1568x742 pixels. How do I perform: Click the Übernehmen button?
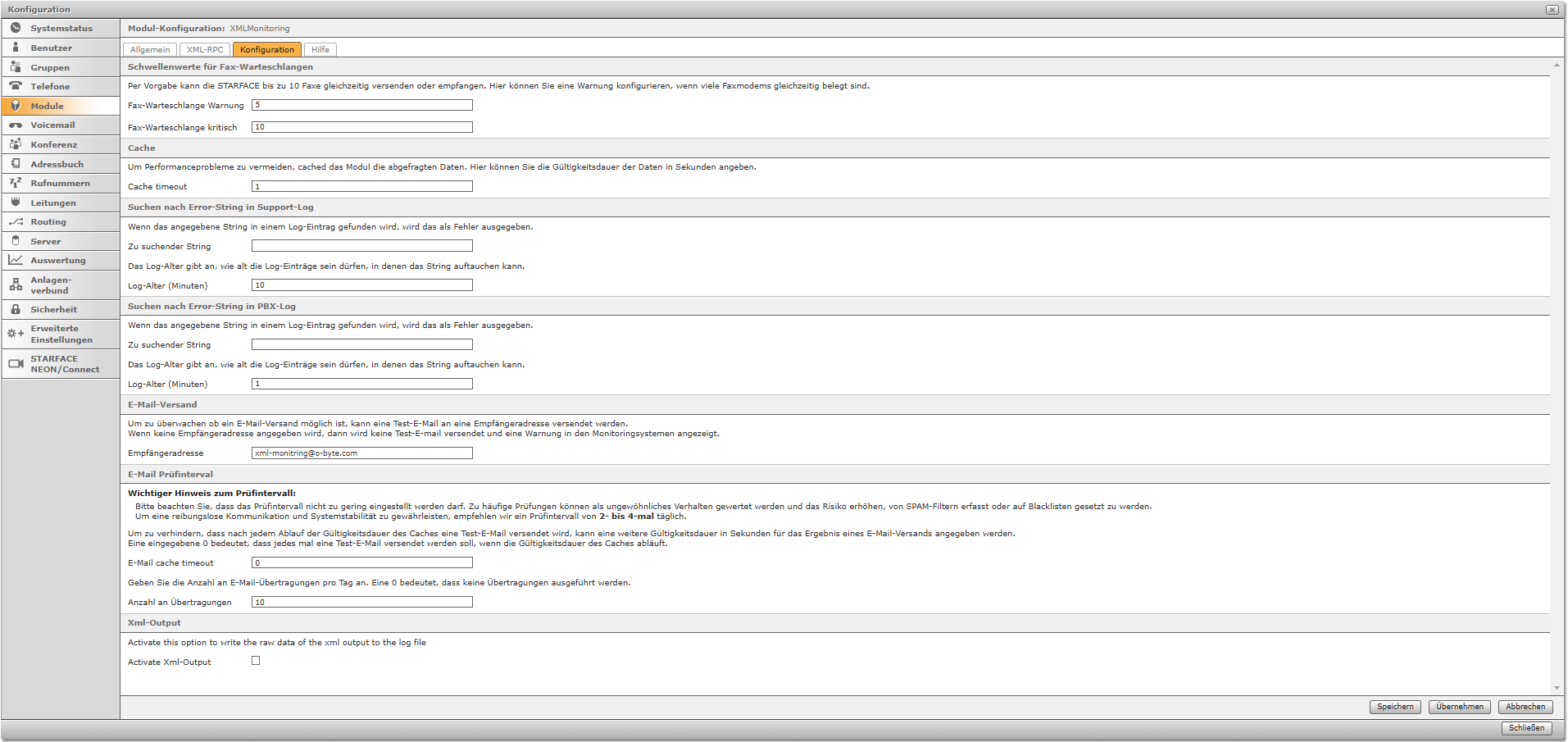(x=1459, y=707)
